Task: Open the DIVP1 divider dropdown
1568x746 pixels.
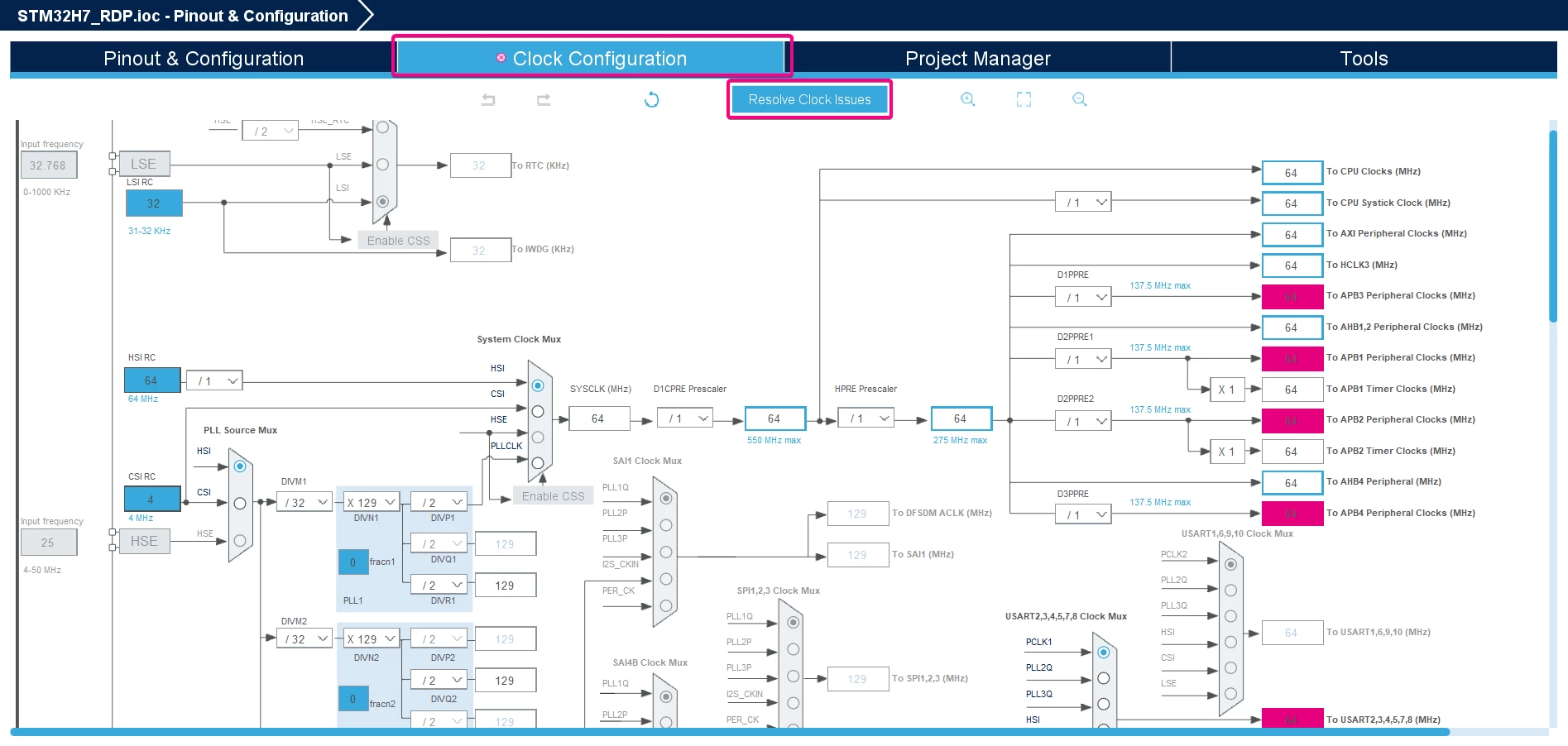Action: pyautogui.click(x=439, y=502)
